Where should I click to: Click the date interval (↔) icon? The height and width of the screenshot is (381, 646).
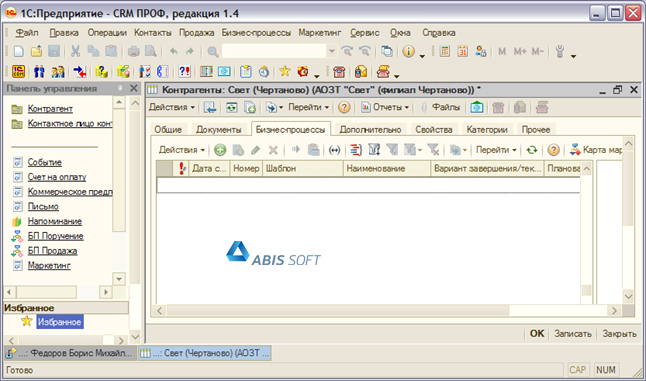[335, 150]
